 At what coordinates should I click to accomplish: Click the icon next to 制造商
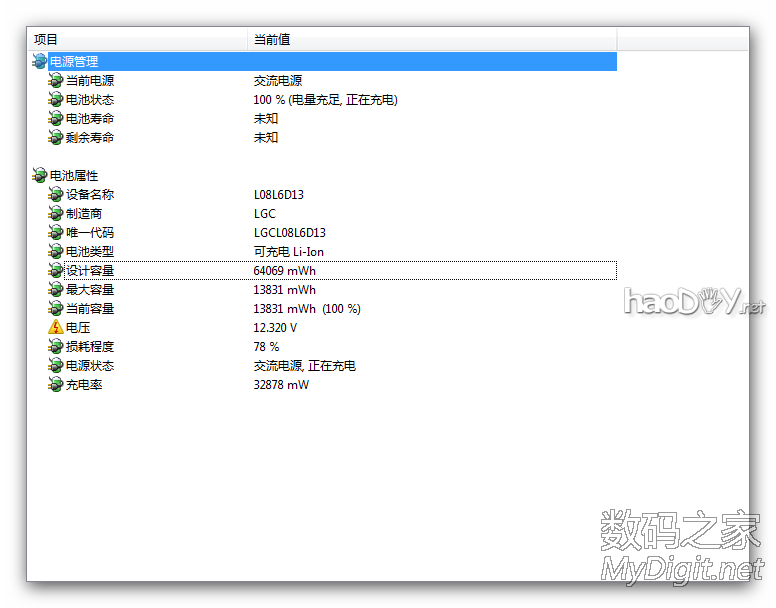click(x=55, y=214)
